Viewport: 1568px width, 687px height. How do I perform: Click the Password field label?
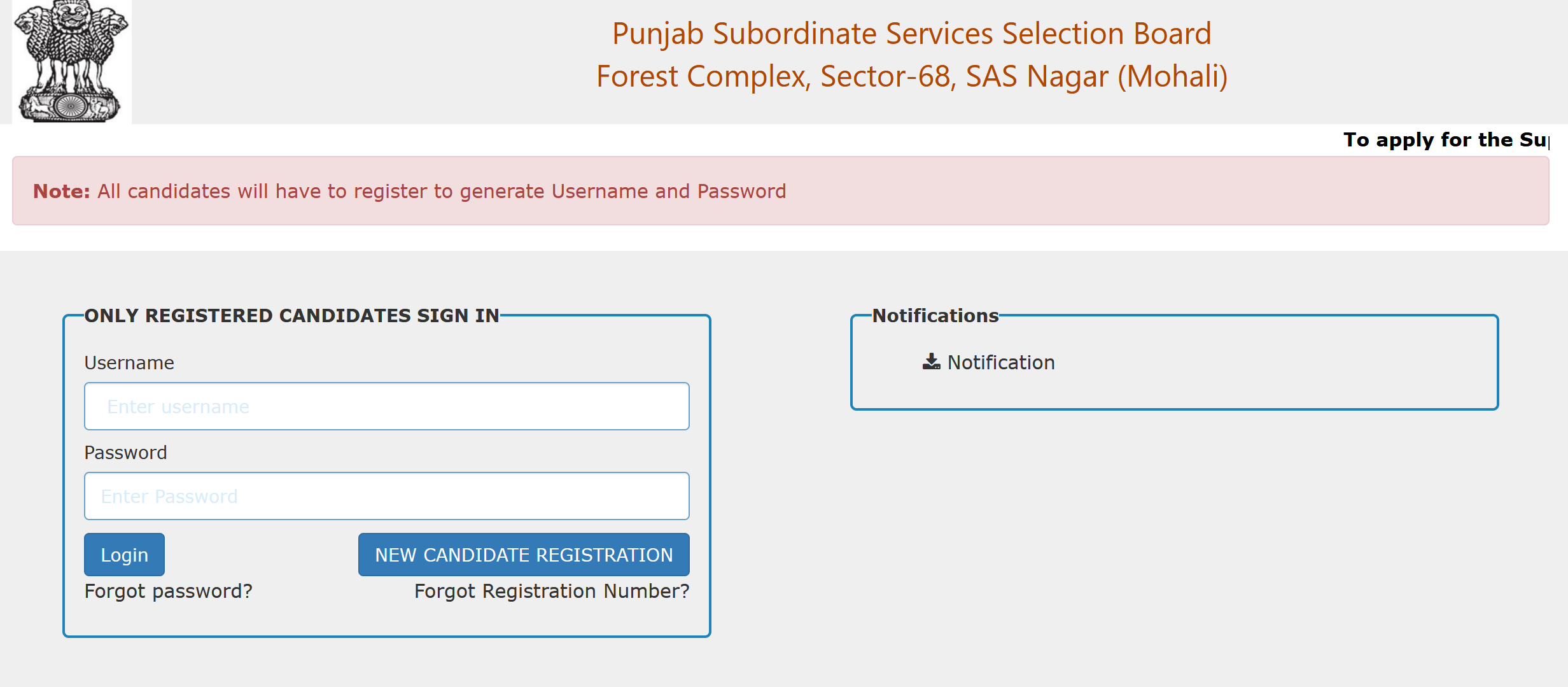click(x=125, y=452)
